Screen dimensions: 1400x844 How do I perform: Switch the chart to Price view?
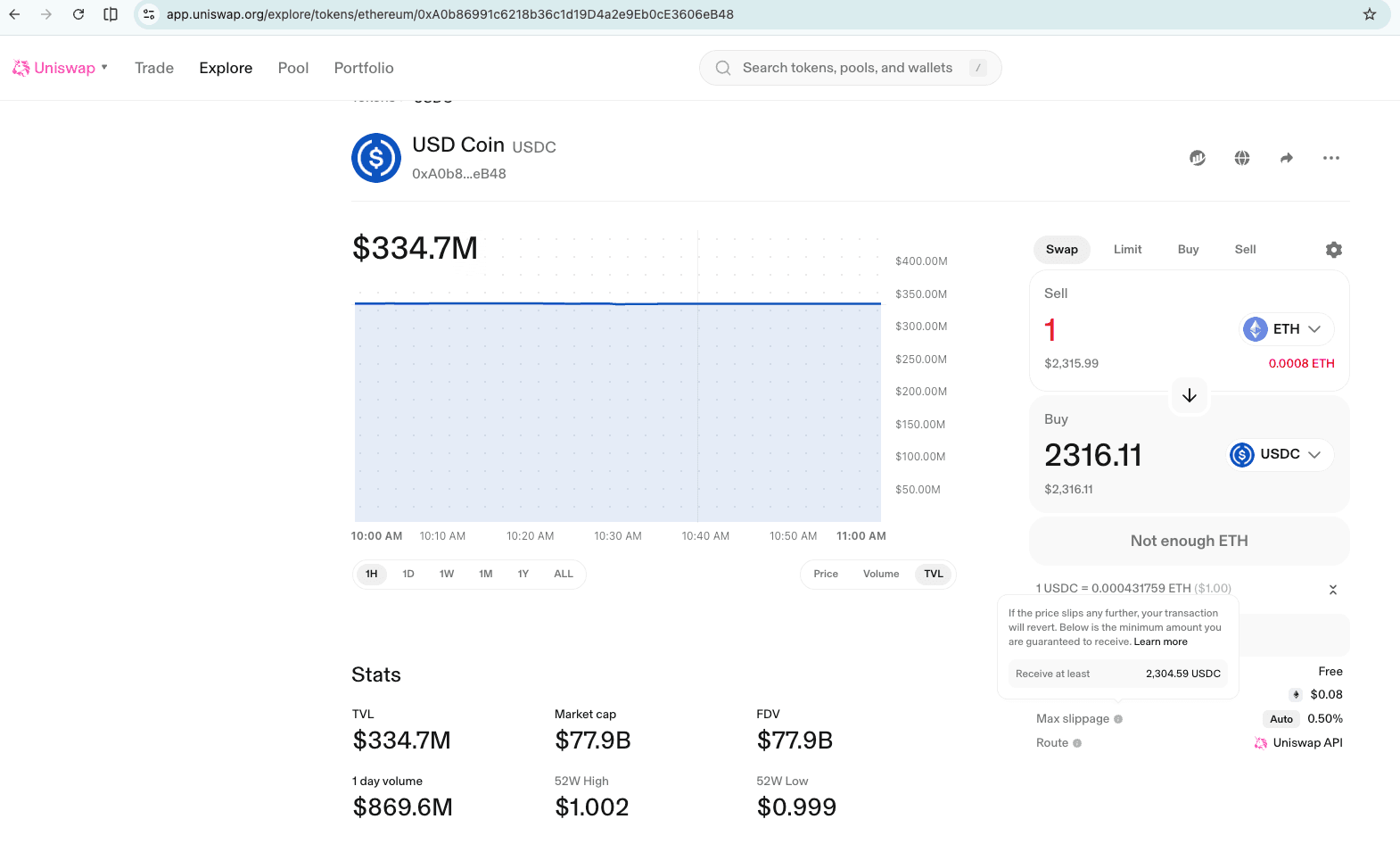(x=826, y=574)
